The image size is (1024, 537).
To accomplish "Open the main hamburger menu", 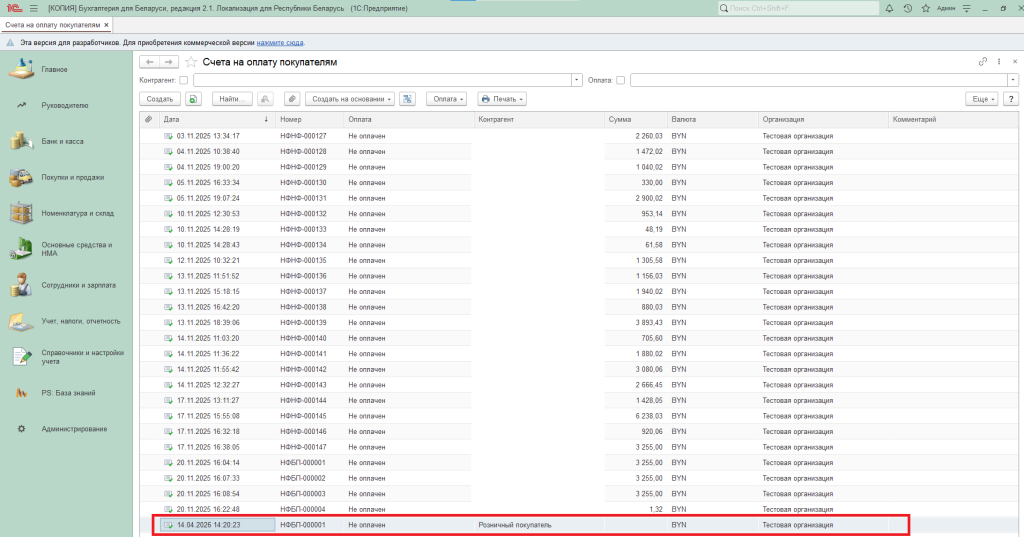I will pos(31,8).
